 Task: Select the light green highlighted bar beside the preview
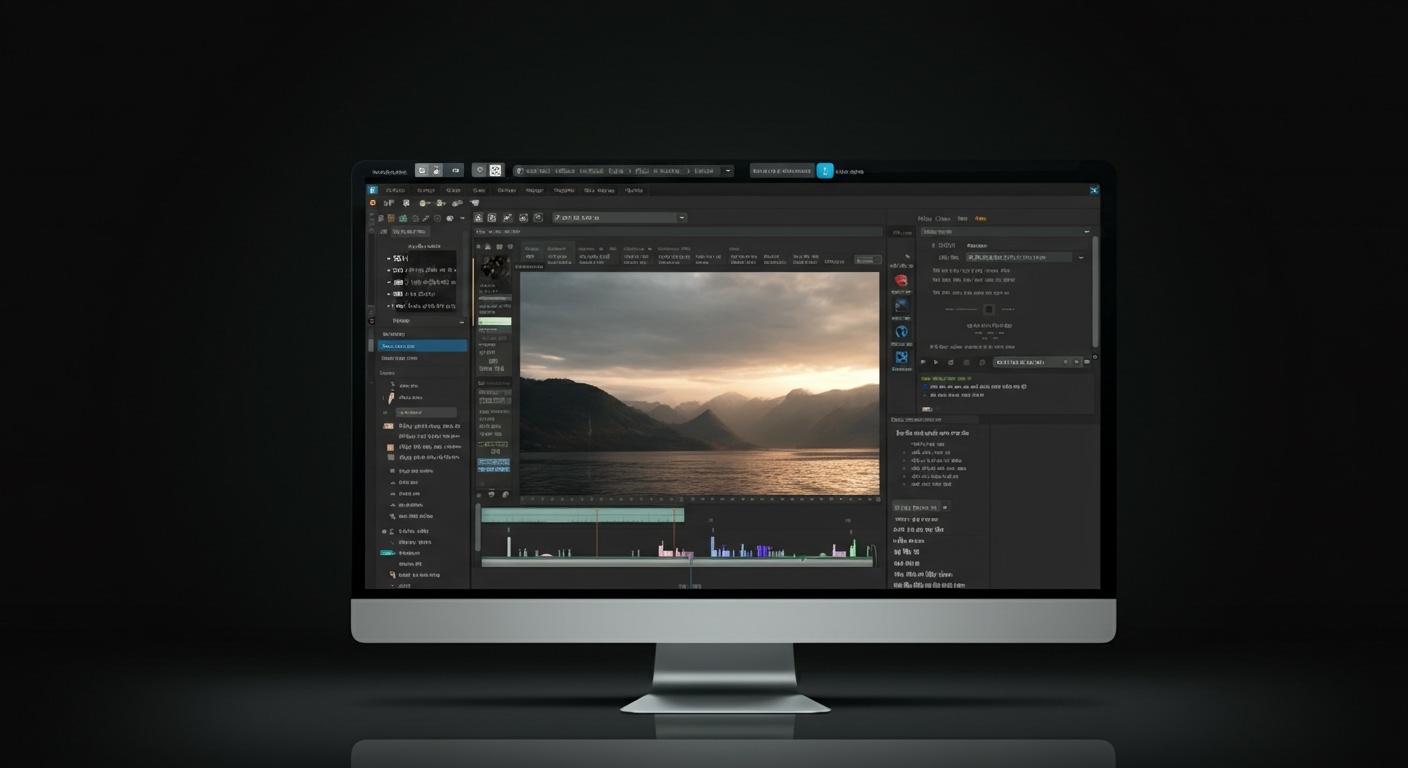495,321
